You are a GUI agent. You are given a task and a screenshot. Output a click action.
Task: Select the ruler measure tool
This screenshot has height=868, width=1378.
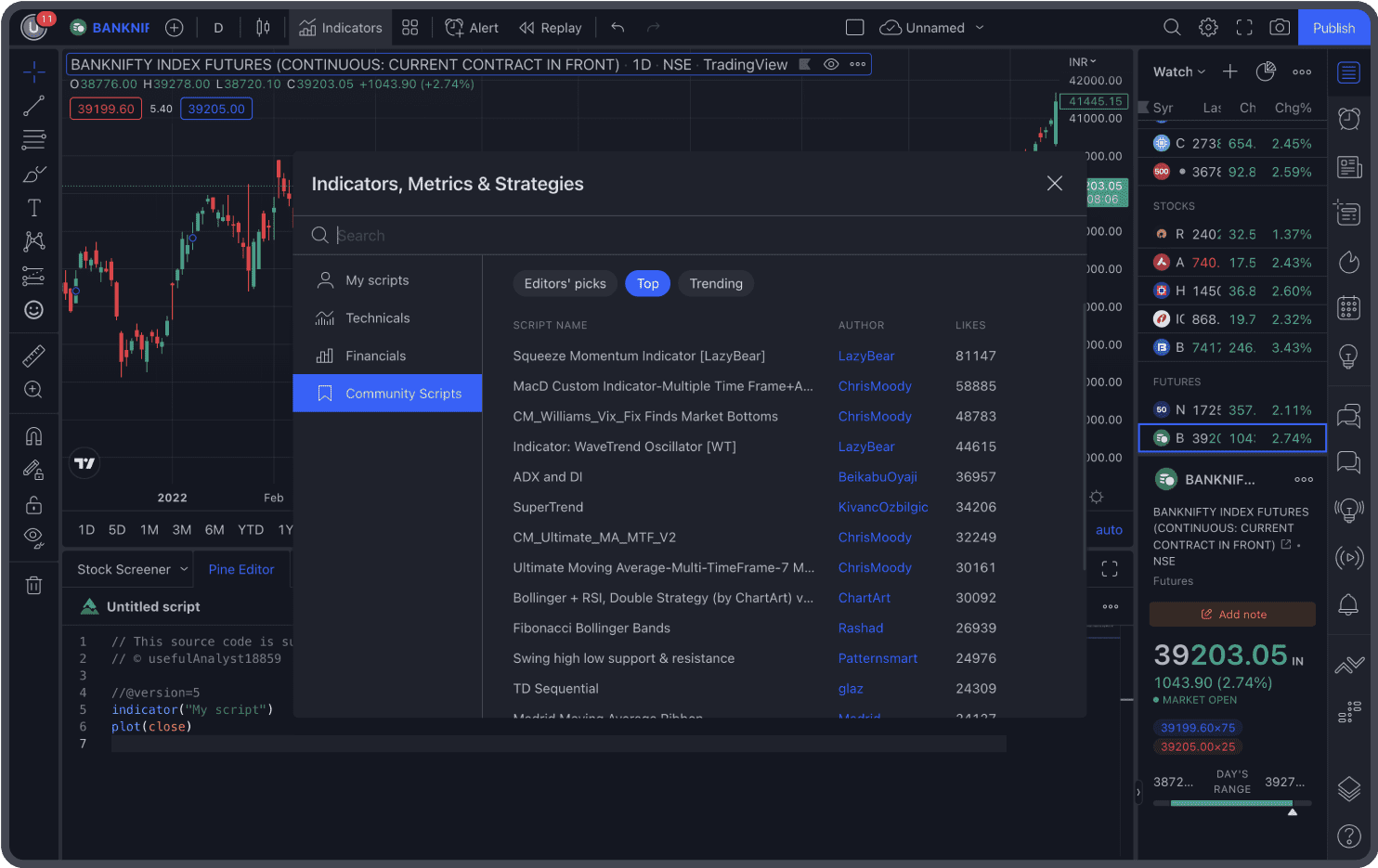coord(33,356)
